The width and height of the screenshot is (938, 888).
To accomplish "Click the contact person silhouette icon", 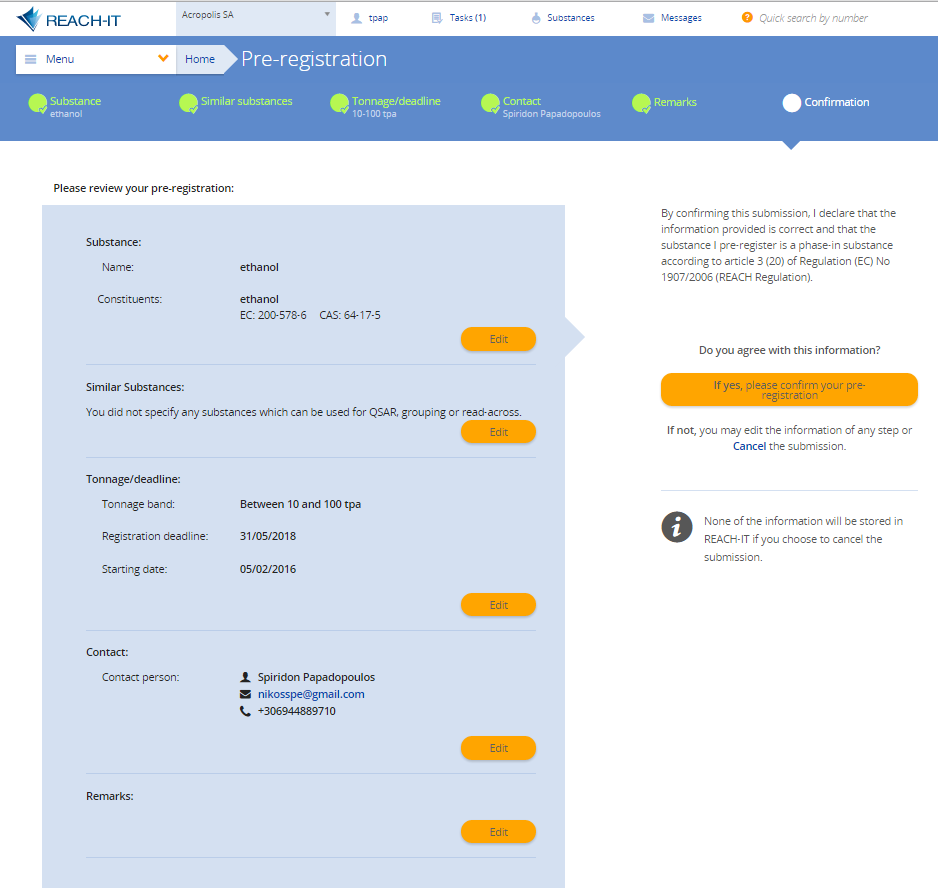I will (x=245, y=677).
